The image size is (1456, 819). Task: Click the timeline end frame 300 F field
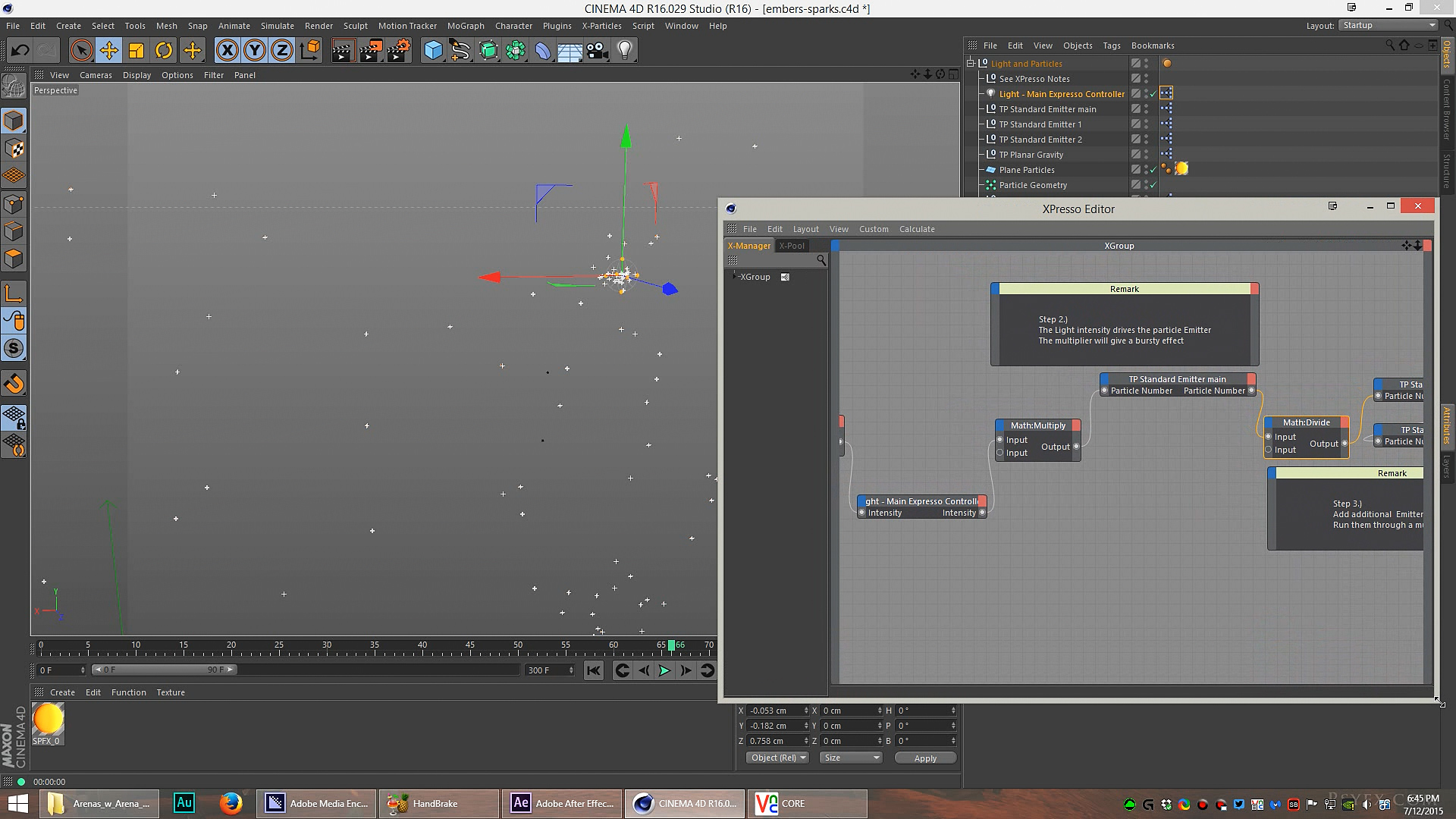point(550,670)
